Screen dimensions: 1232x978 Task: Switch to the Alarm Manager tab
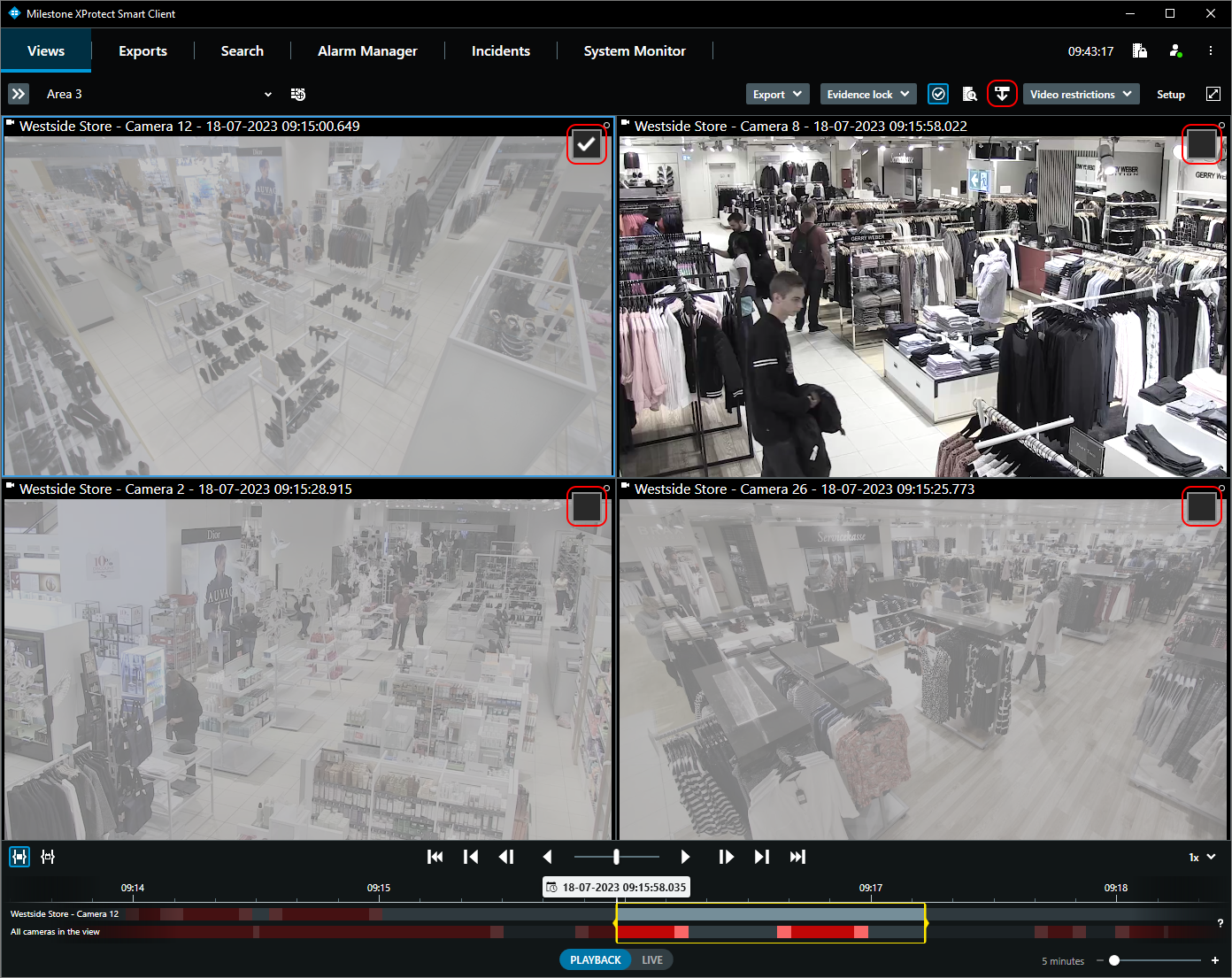[x=367, y=50]
